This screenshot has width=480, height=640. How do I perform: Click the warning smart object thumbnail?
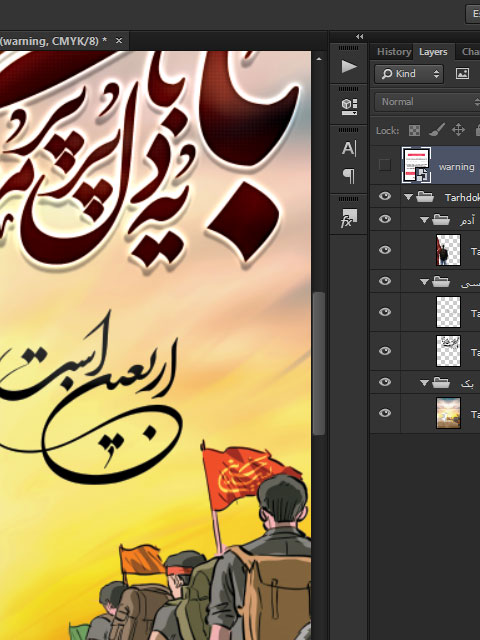click(x=416, y=165)
